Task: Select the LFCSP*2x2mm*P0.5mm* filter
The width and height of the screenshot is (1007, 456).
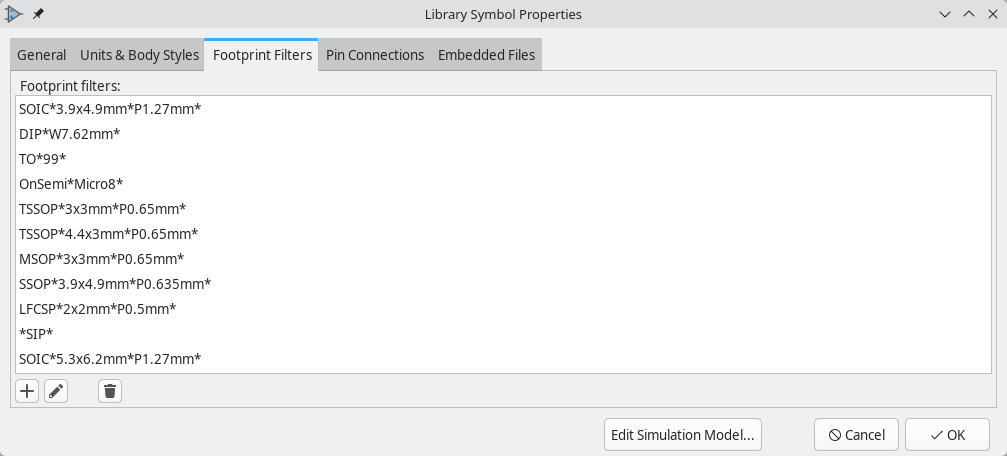Action: [x=97, y=309]
